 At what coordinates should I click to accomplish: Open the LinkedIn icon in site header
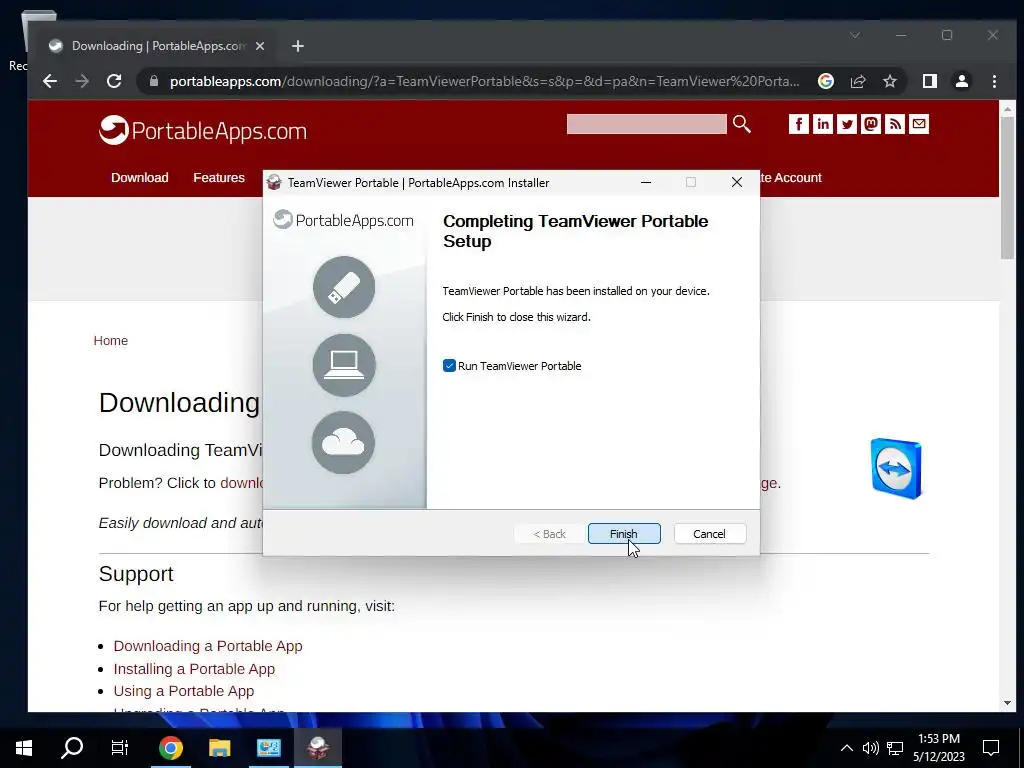pos(823,124)
